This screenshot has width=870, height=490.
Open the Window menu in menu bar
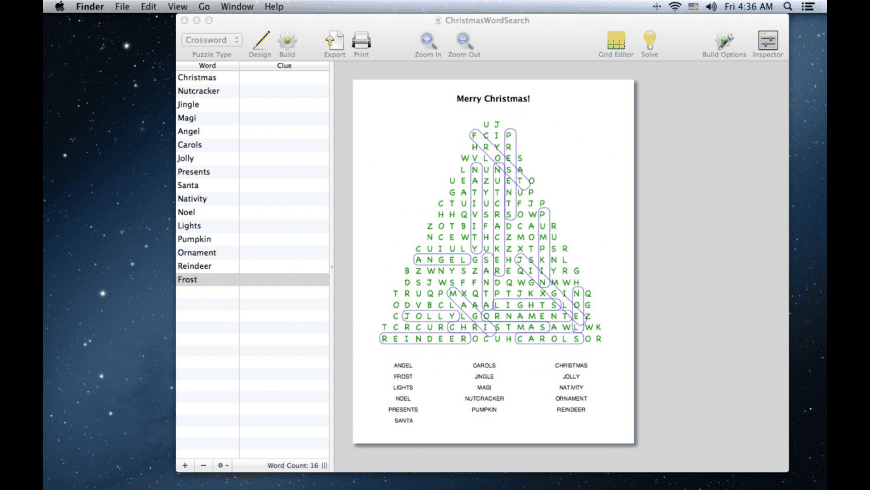pyautogui.click(x=237, y=6)
